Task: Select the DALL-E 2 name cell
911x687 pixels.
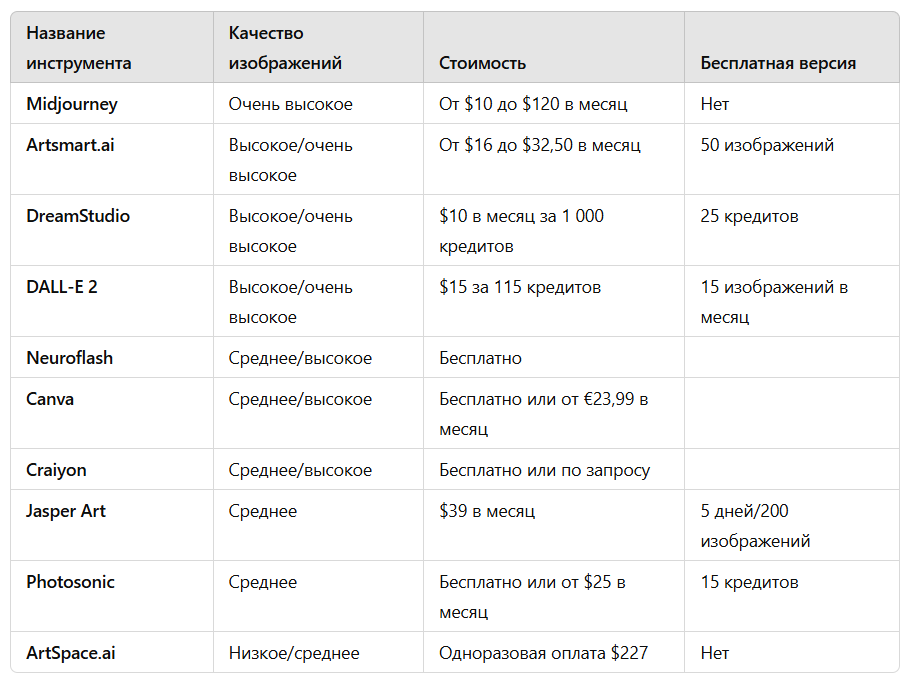Action: tap(62, 287)
